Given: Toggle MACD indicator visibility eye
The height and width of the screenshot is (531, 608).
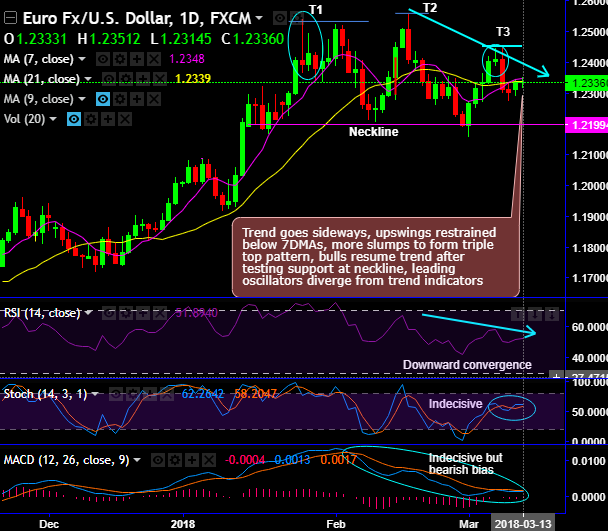Looking at the screenshot, I should (x=158, y=460).
